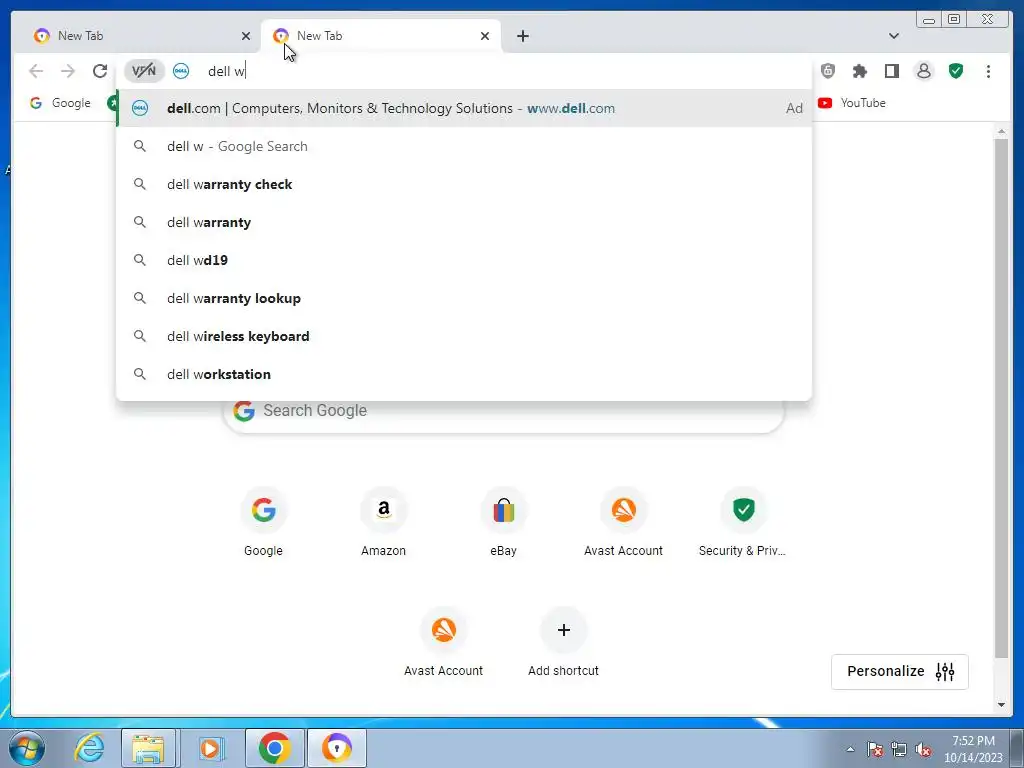Click the Action Center flag icon
Image resolution: width=1024 pixels, height=768 pixels.
(875, 750)
